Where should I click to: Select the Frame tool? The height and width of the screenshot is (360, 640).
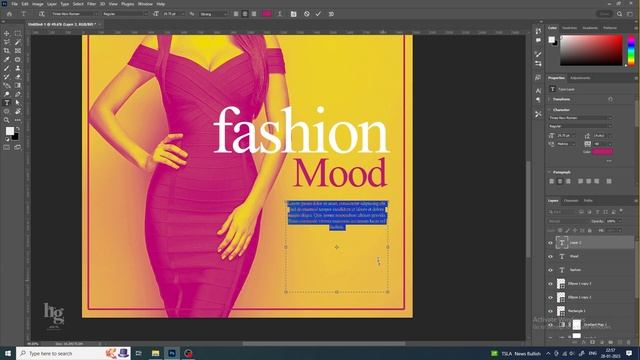coord(18,51)
